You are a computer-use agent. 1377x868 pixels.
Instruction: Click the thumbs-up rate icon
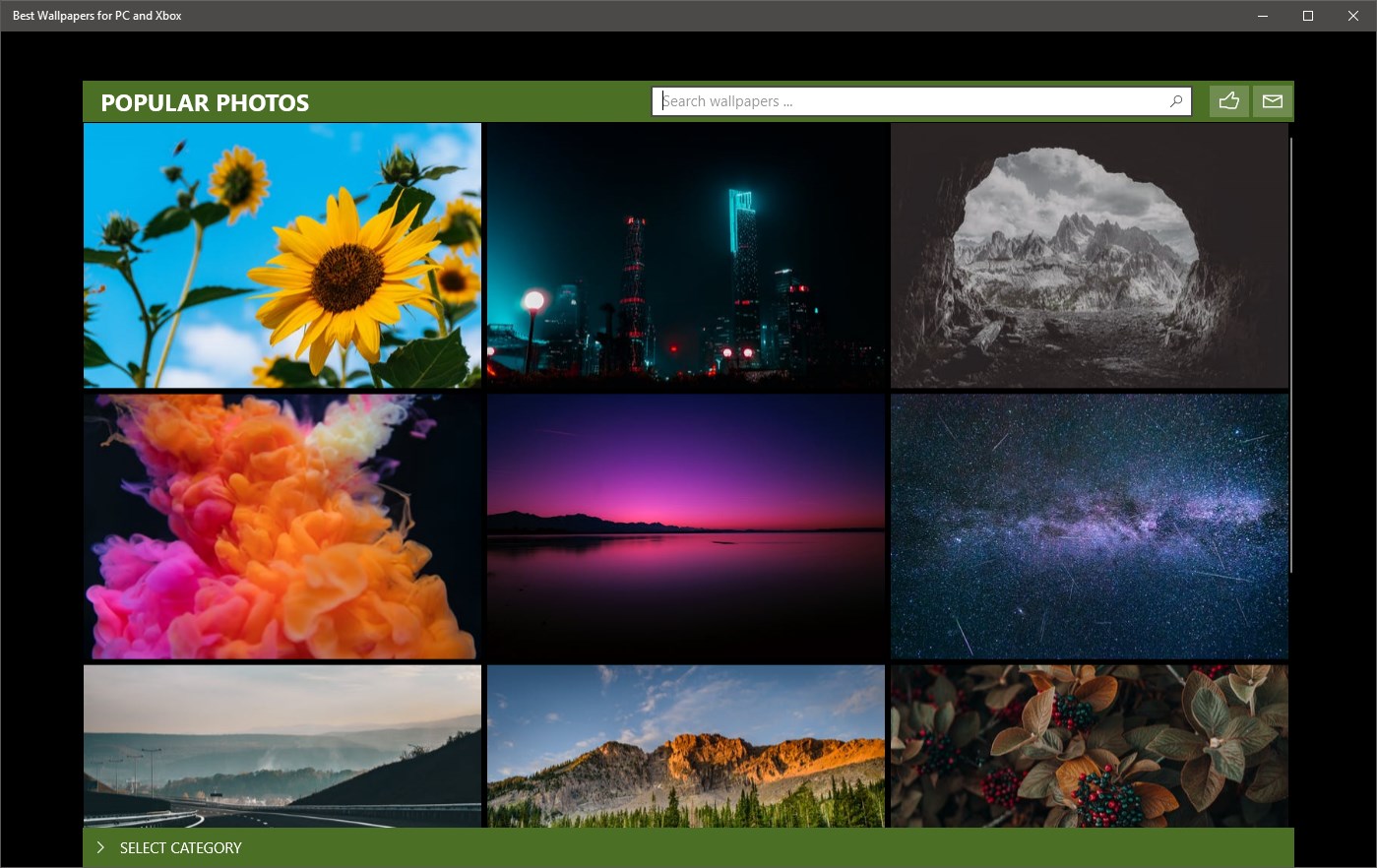tap(1229, 101)
